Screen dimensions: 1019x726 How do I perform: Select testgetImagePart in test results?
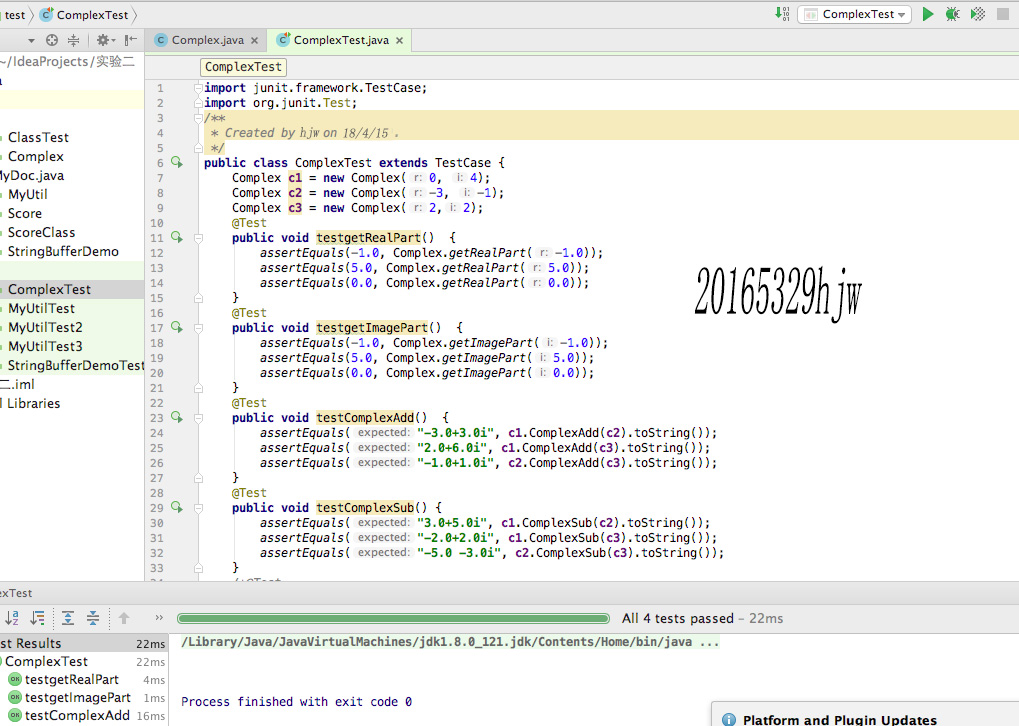point(77,697)
